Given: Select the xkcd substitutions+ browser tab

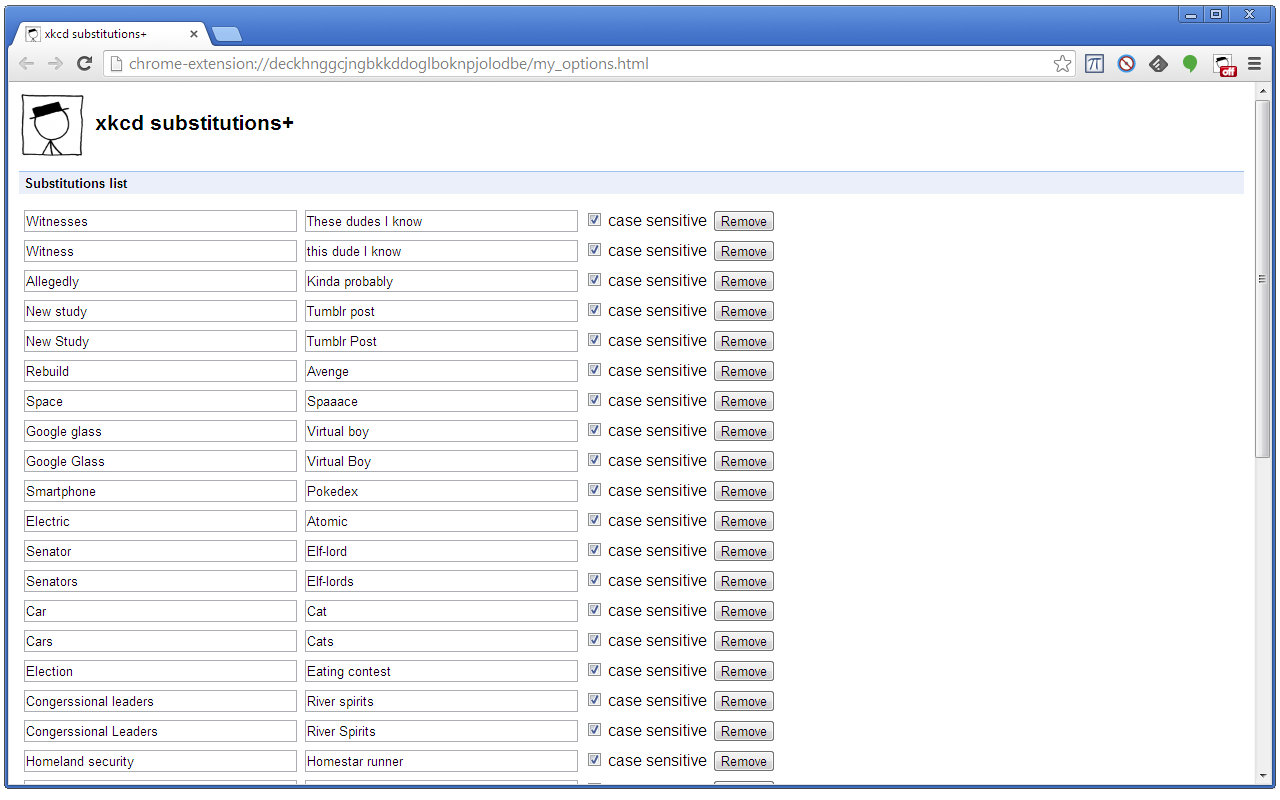Looking at the screenshot, I should click(112, 34).
